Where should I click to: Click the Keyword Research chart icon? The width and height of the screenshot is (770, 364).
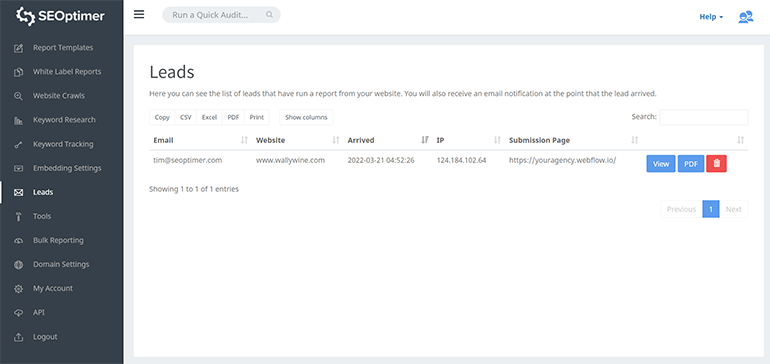(x=18, y=120)
